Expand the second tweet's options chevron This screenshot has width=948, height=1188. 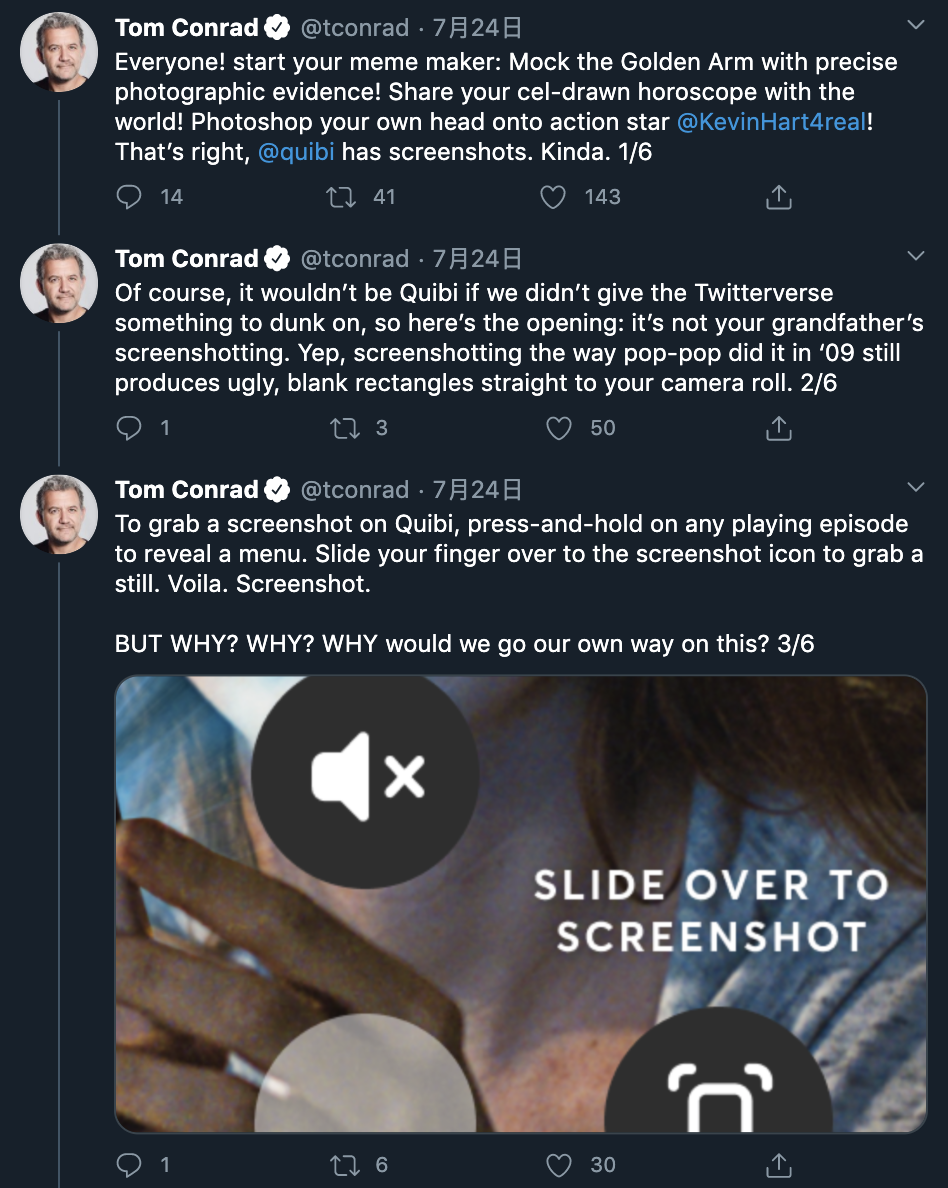[x=915, y=256]
